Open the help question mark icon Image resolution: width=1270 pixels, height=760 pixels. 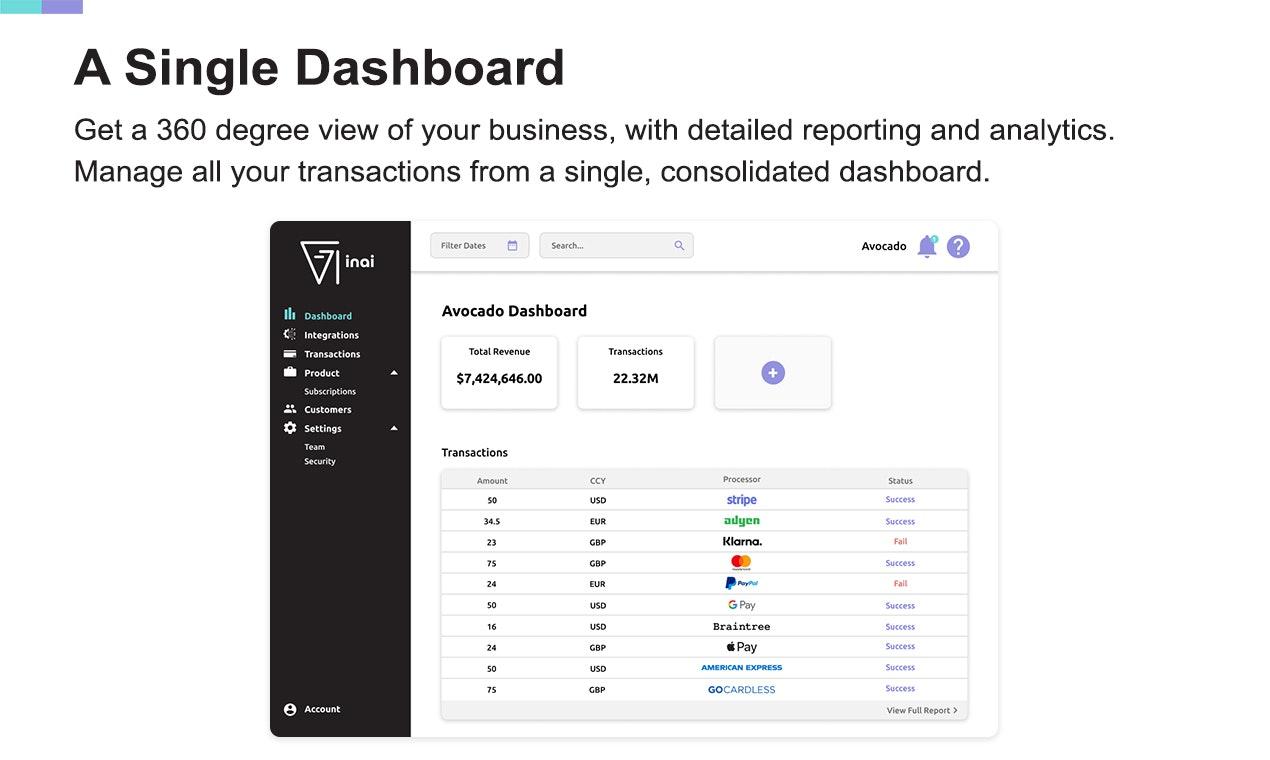coord(958,246)
